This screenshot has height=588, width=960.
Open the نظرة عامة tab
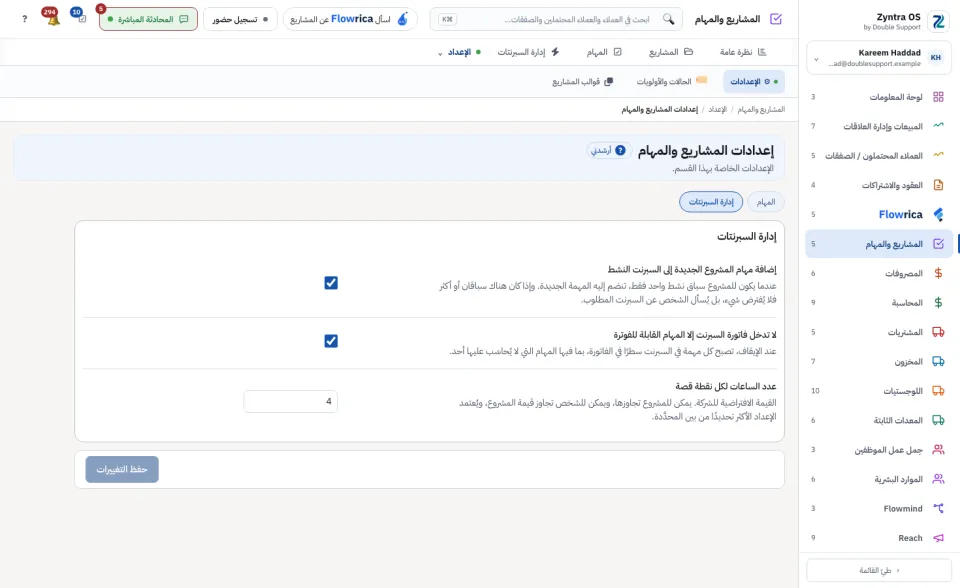(743, 52)
